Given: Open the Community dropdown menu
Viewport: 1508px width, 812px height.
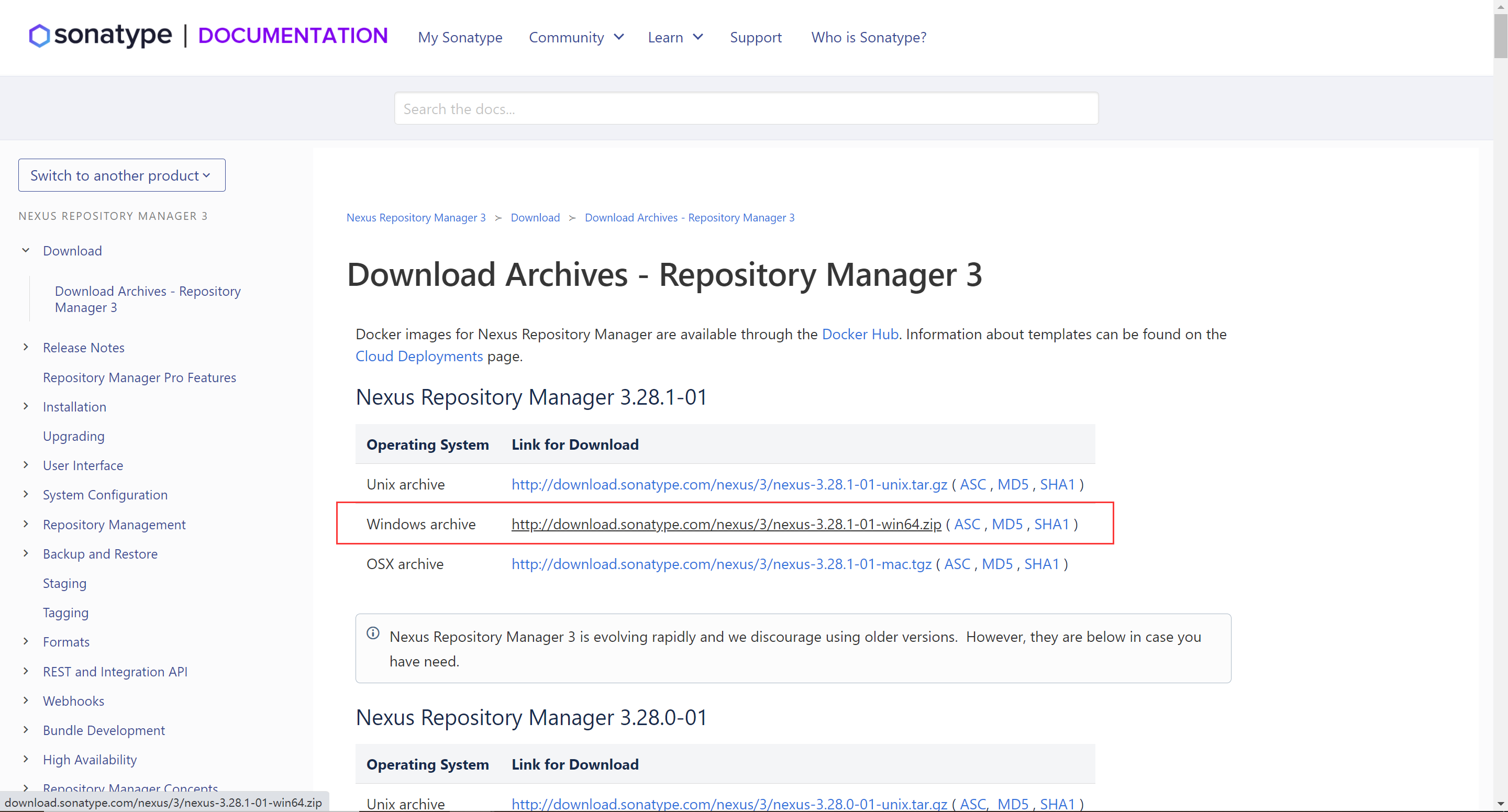Looking at the screenshot, I should pos(576,38).
